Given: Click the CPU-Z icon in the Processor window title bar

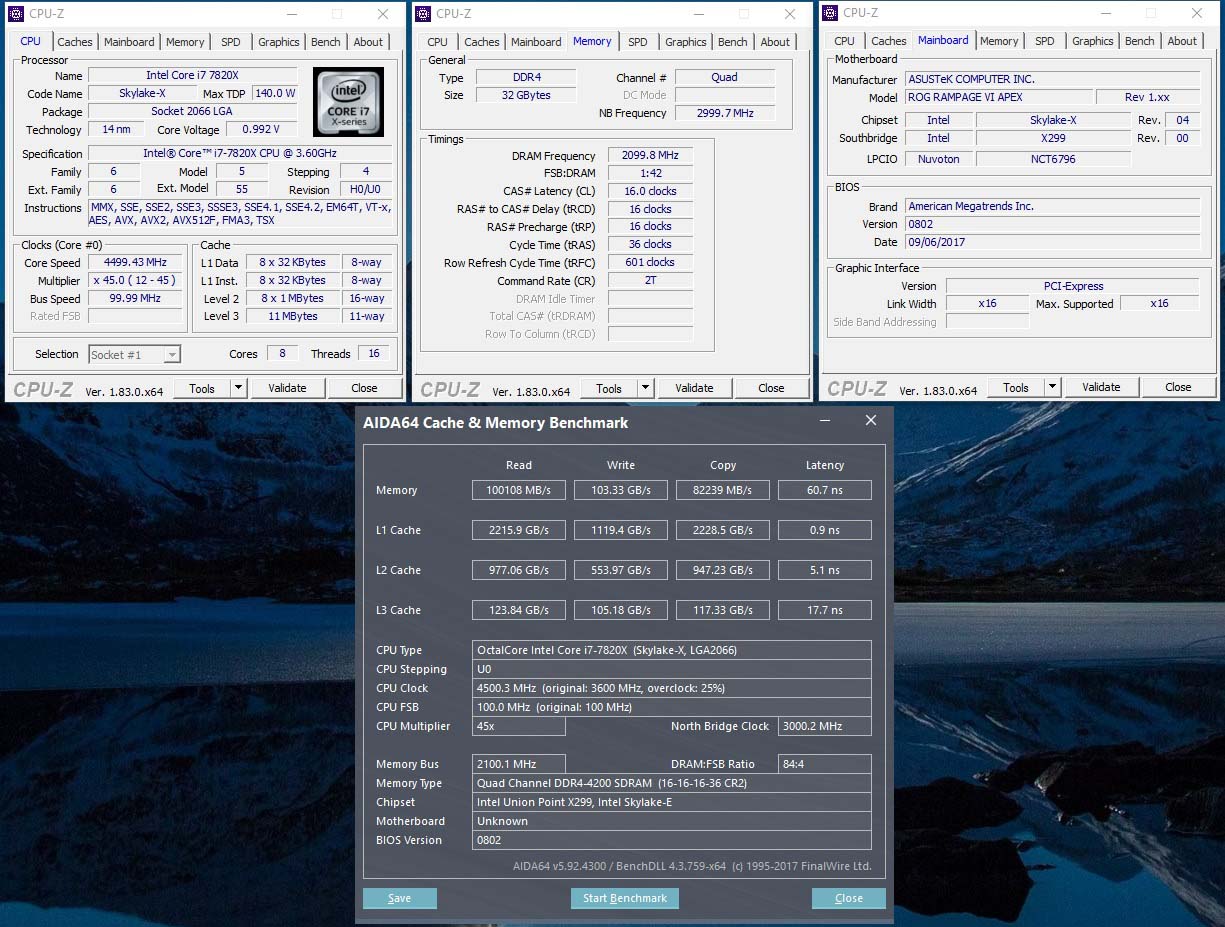Looking at the screenshot, I should tap(16, 14).
